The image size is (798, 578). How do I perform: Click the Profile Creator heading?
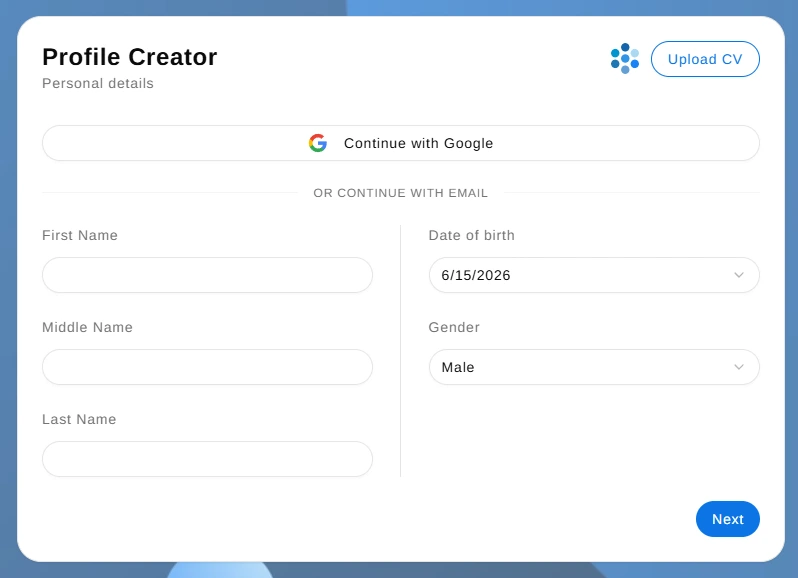click(130, 57)
